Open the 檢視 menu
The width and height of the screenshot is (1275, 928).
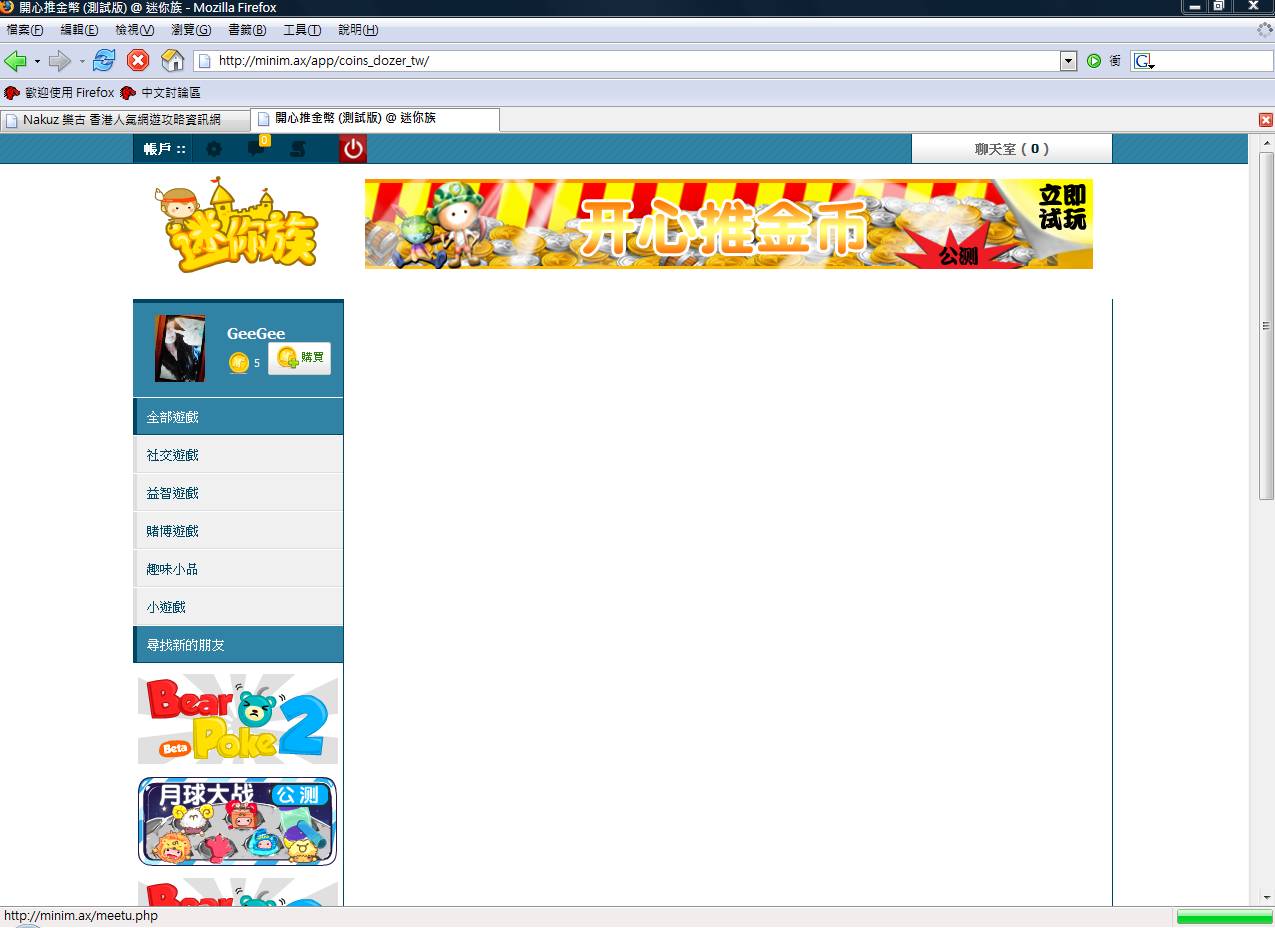tap(135, 30)
